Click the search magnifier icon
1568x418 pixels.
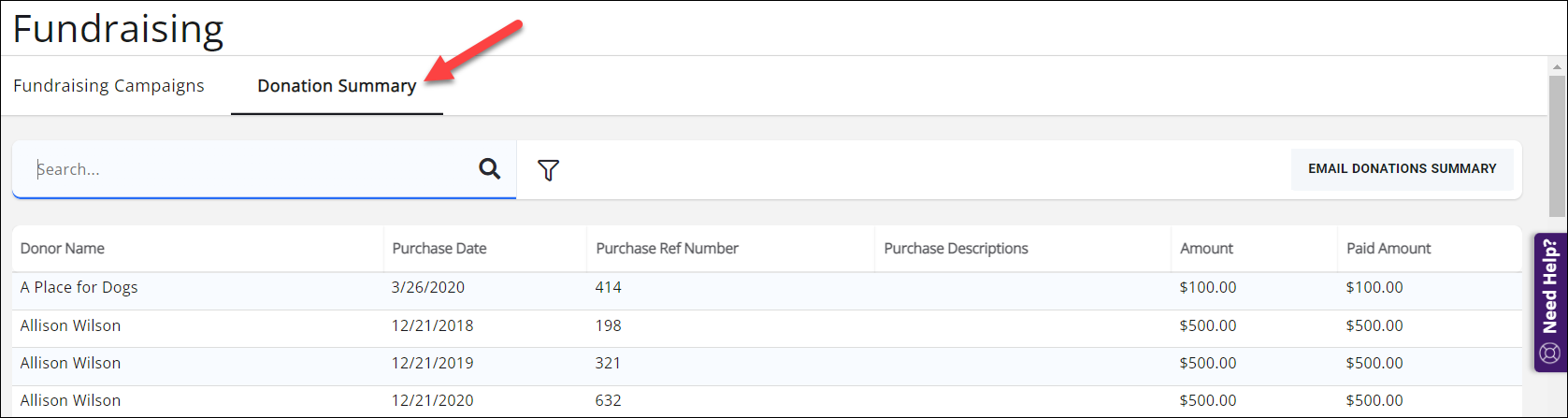coord(489,169)
